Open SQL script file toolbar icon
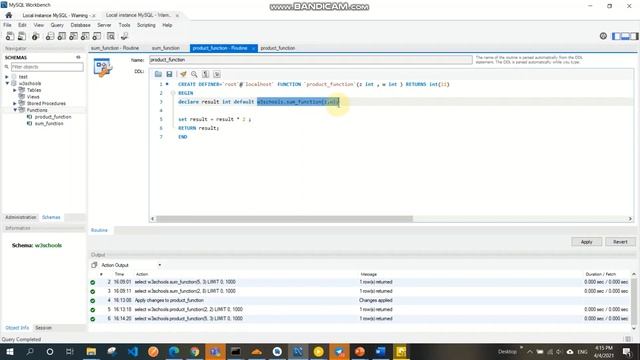This screenshot has width=640, height=360. point(22,36)
